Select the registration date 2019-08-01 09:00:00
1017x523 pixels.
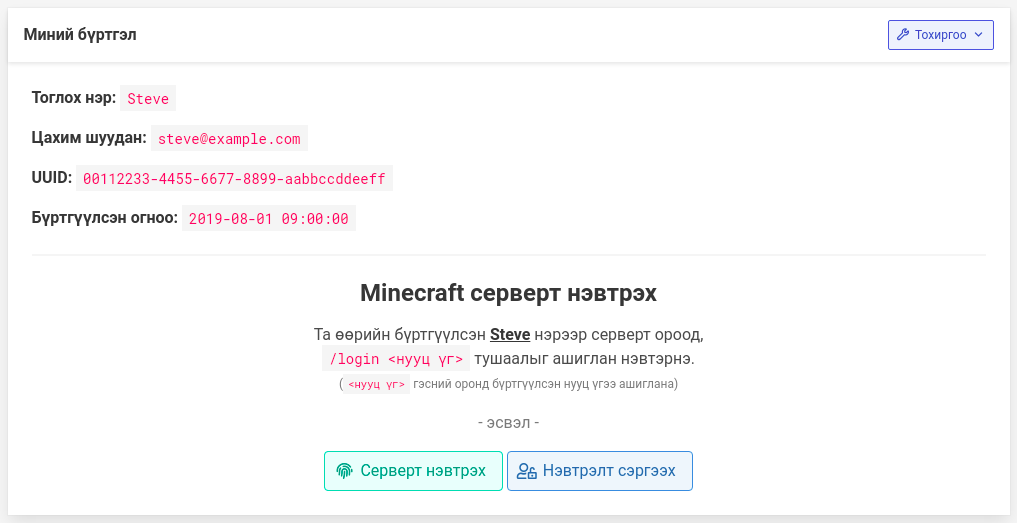tap(269, 219)
